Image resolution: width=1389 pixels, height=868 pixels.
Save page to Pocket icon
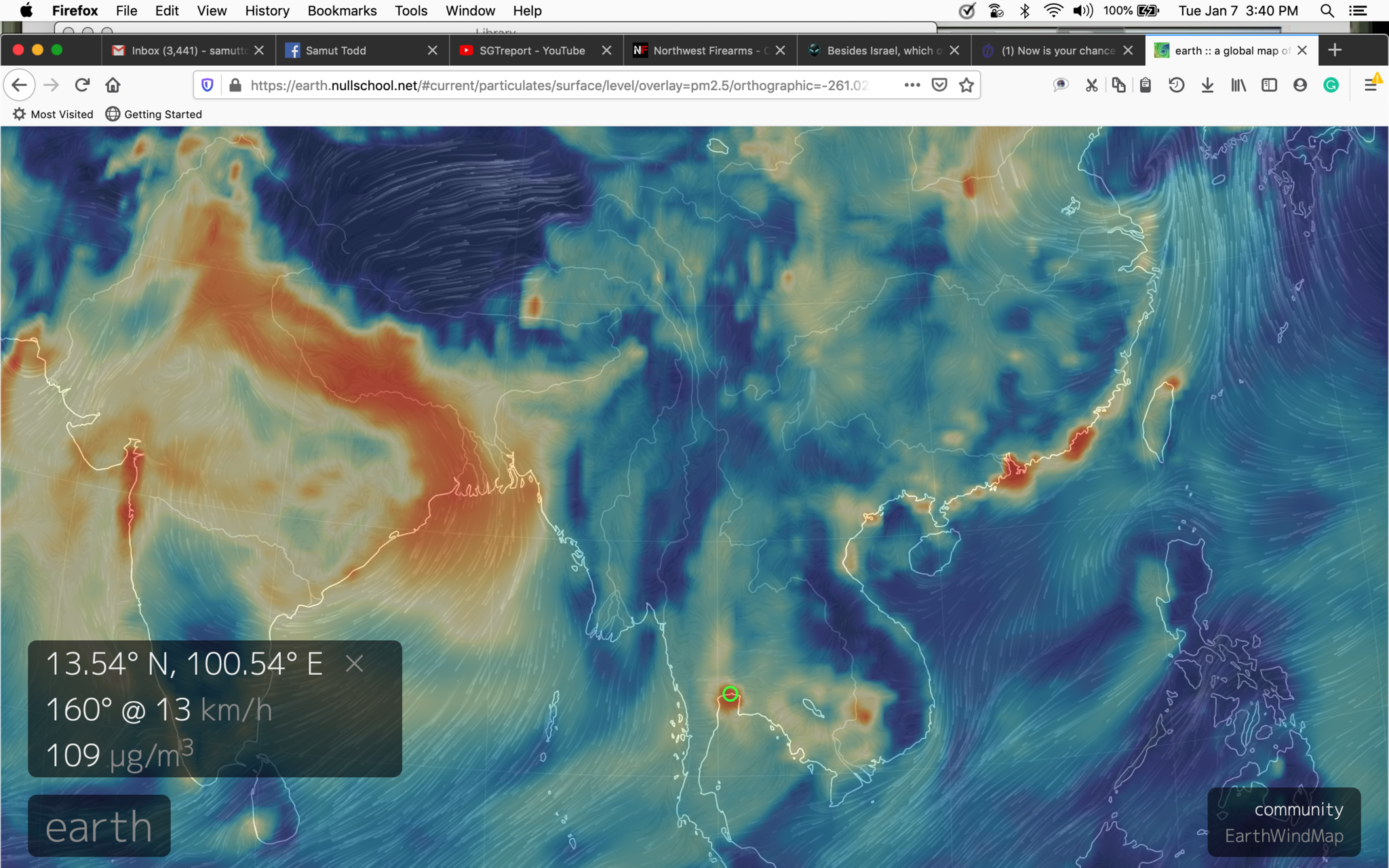(939, 85)
